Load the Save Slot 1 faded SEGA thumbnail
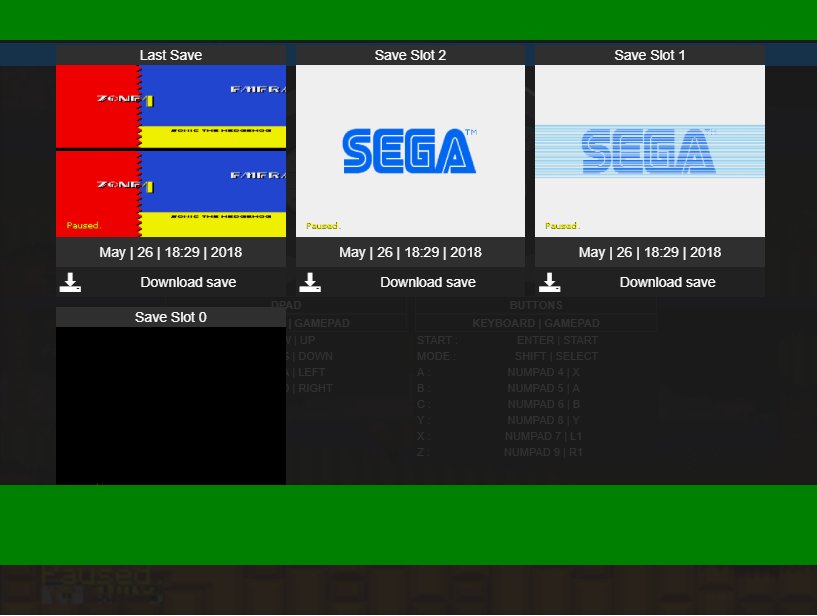 tap(650, 151)
